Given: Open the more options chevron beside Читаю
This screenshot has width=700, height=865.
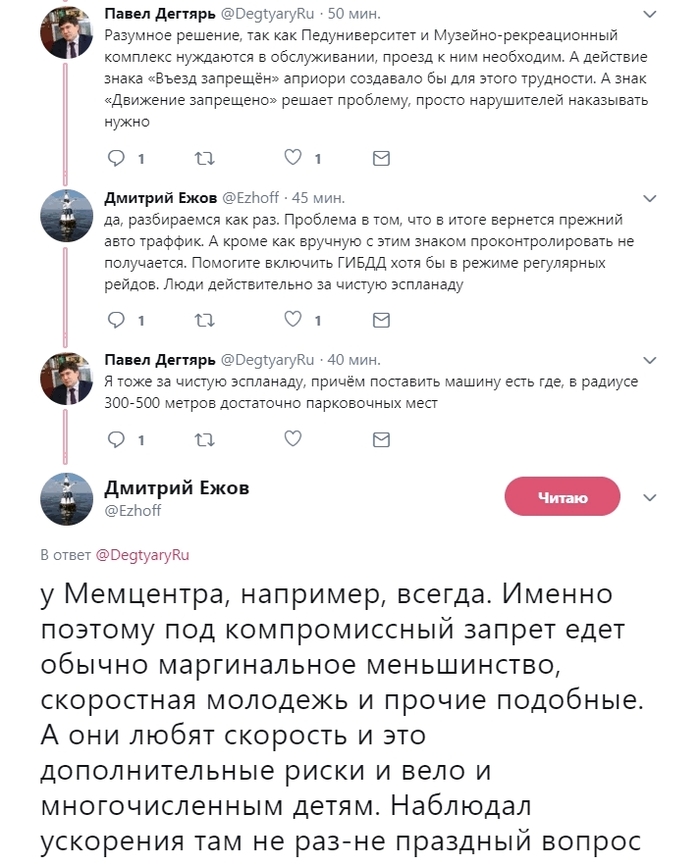Looking at the screenshot, I should click(x=649, y=497).
